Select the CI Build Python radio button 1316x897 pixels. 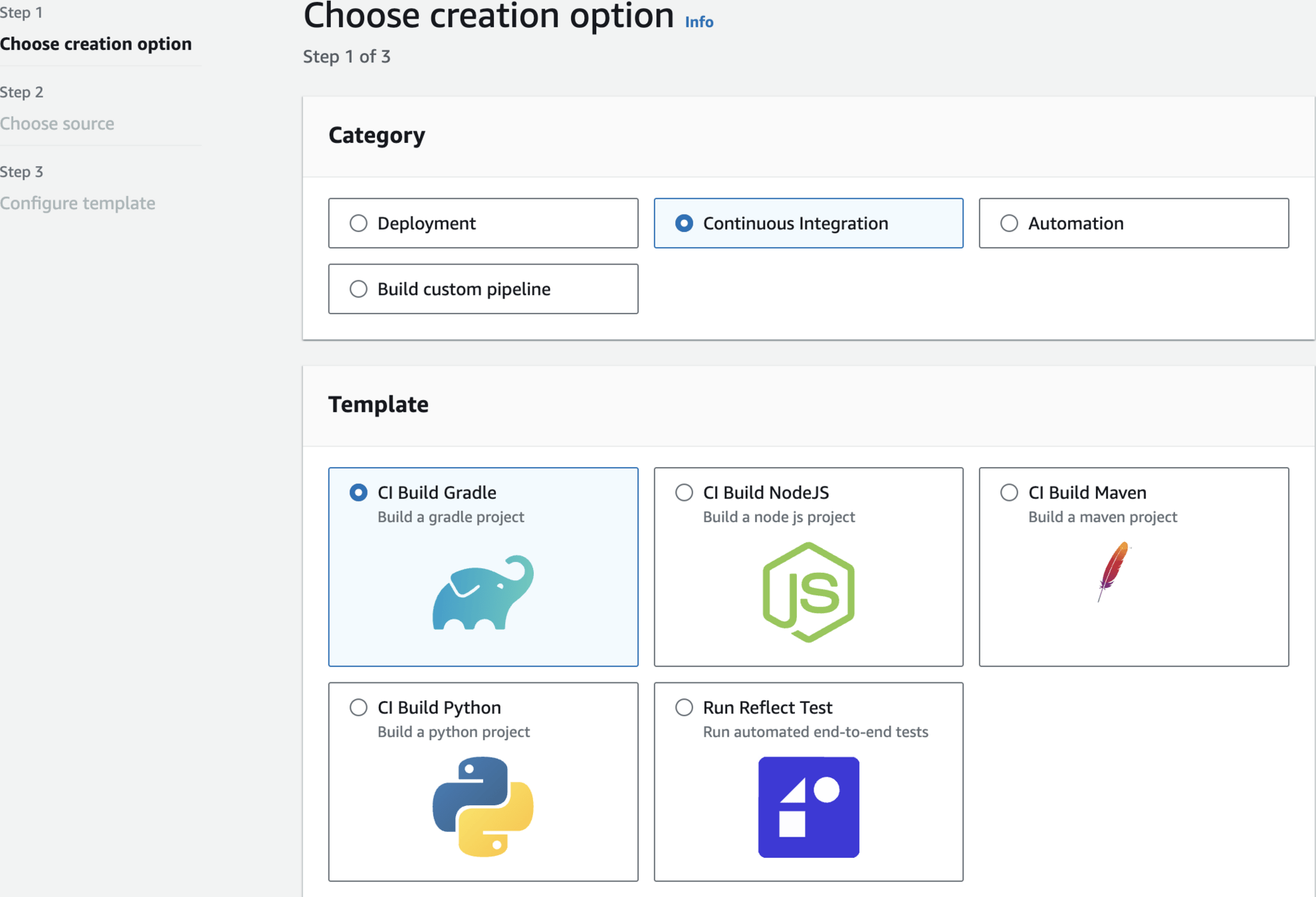click(358, 707)
